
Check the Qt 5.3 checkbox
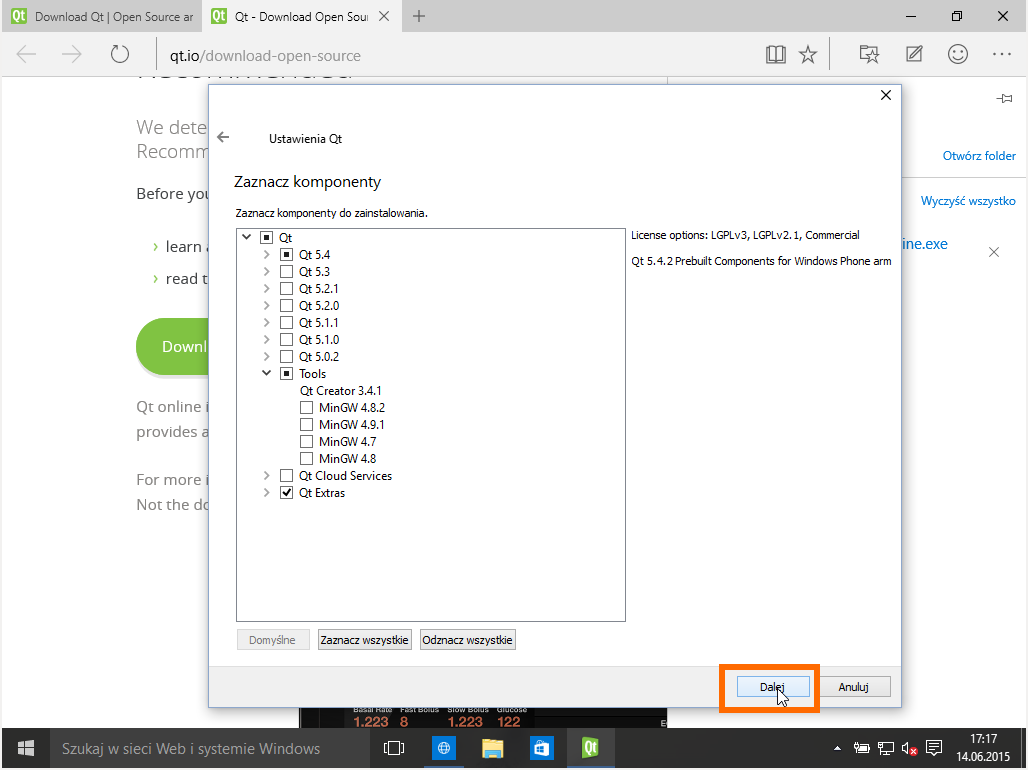286,272
